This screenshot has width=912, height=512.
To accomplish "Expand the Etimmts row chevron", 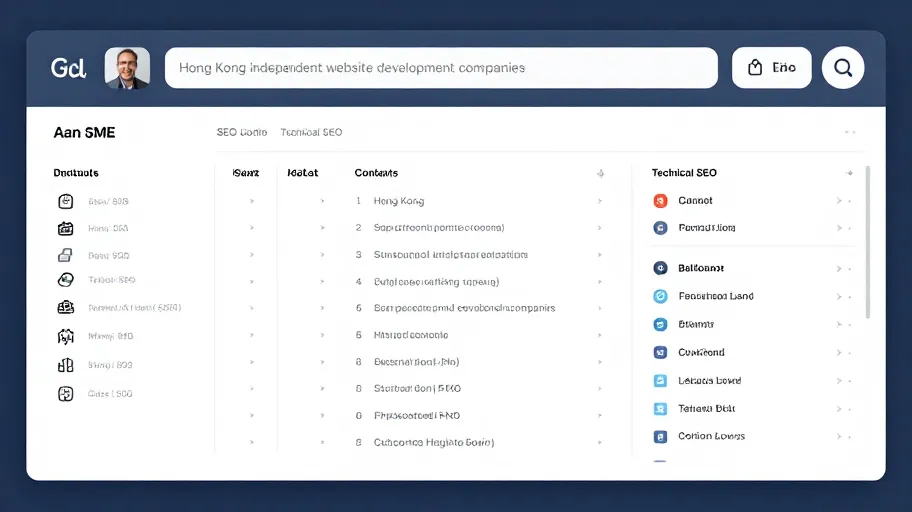I will click(x=839, y=324).
